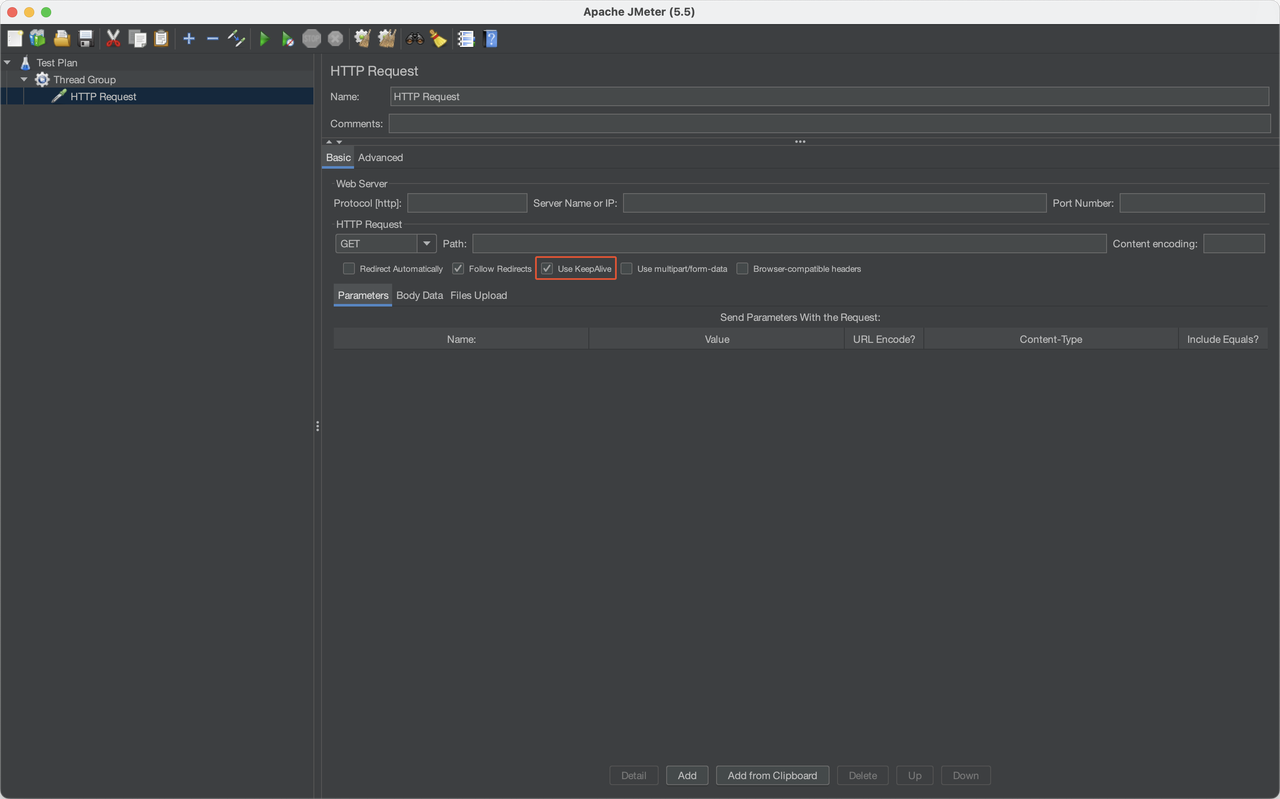Switch to the Advanced tab
This screenshot has width=1280, height=799.
[380, 157]
